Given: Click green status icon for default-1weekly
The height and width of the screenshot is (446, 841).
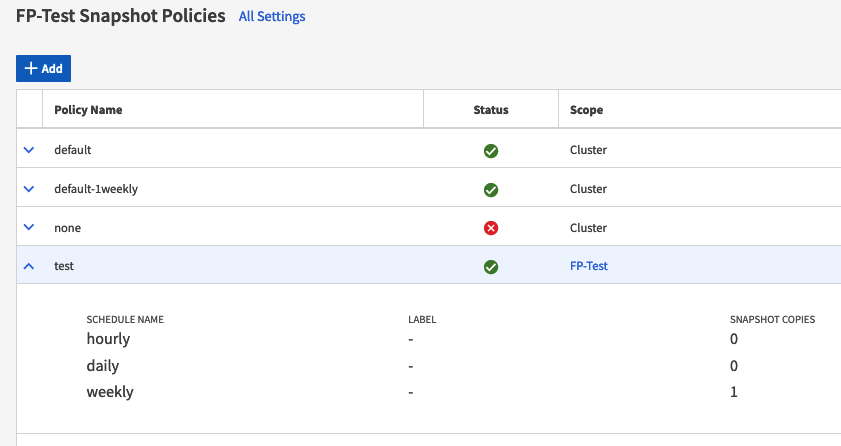Looking at the screenshot, I should (491, 190).
